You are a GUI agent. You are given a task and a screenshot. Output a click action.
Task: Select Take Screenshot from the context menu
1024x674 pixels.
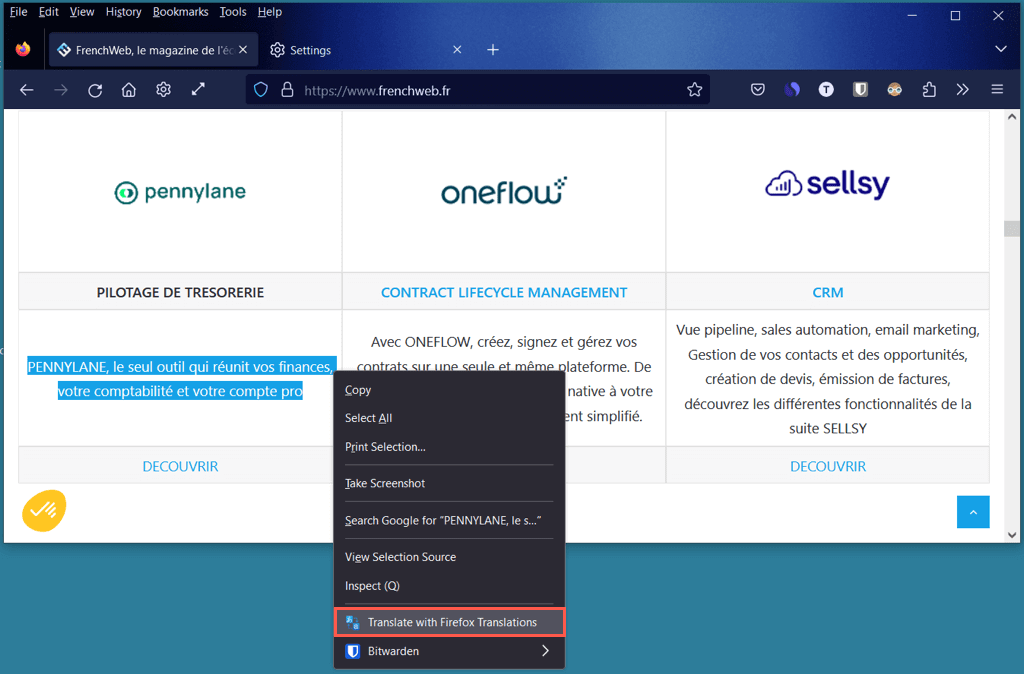pos(385,483)
